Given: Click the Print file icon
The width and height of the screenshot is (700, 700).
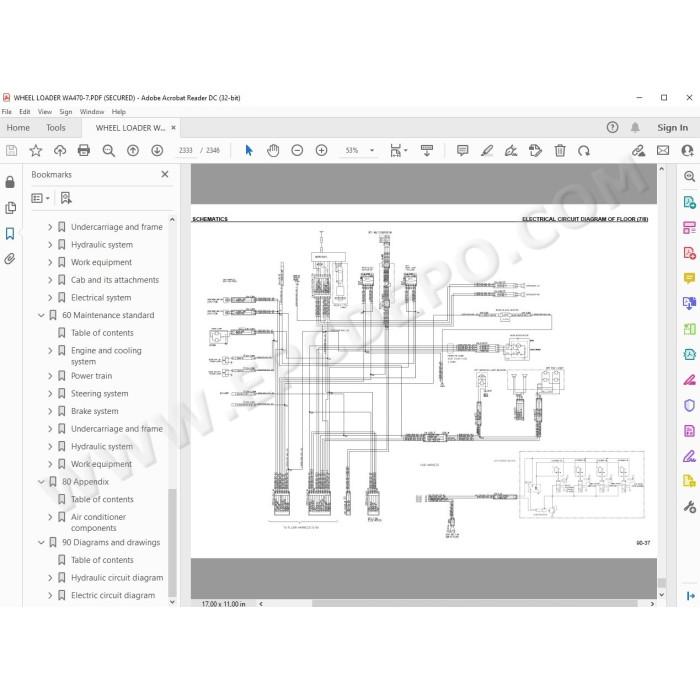Looking at the screenshot, I should click(x=84, y=150).
